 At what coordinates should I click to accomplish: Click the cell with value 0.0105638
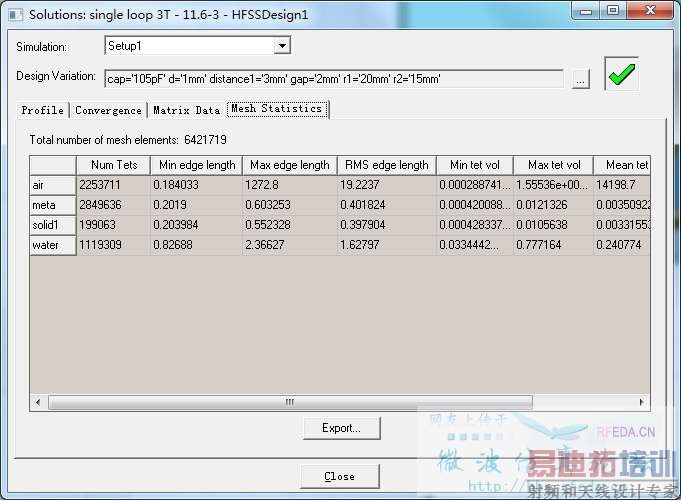(x=554, y=225)
